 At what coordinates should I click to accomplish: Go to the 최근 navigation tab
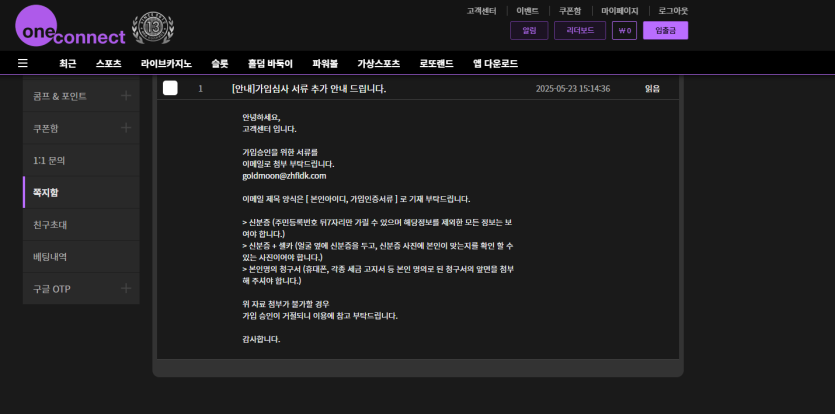click(x=68, y=63)
